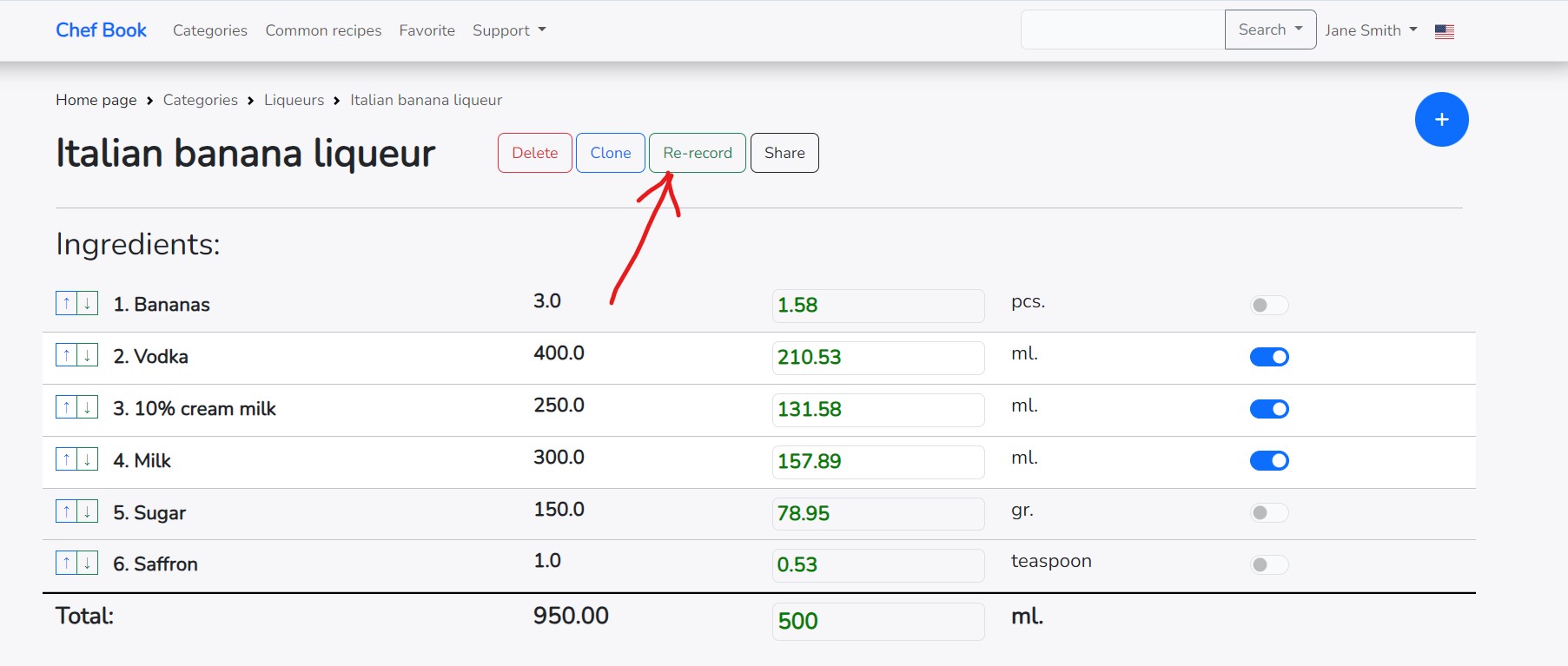The height and width of the screenshot is (666, 1568).
Task: Click the up arrow beside Sugar
Action: coord(66,511)
